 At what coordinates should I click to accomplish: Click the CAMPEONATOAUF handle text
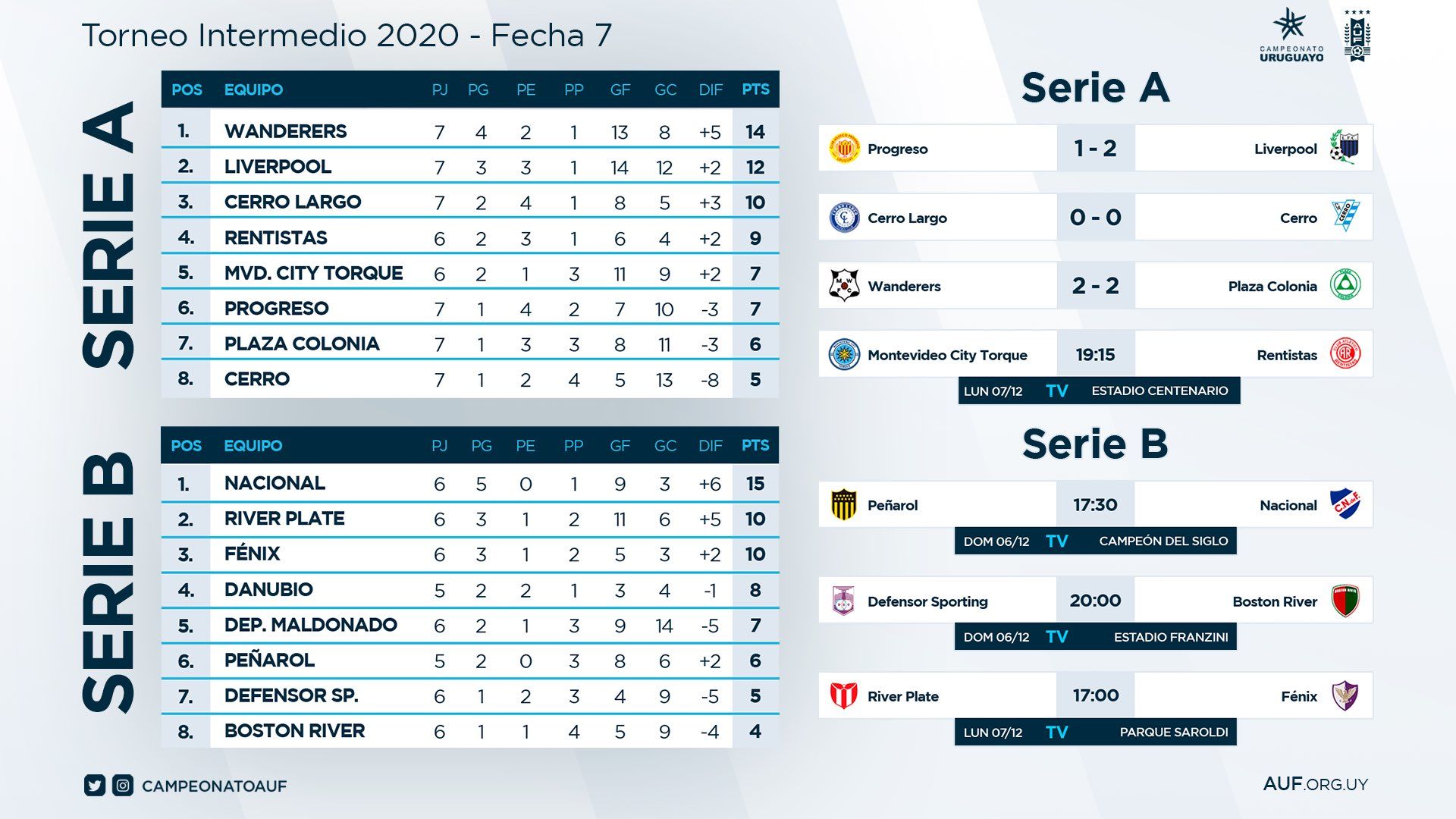tap(215, 786)
